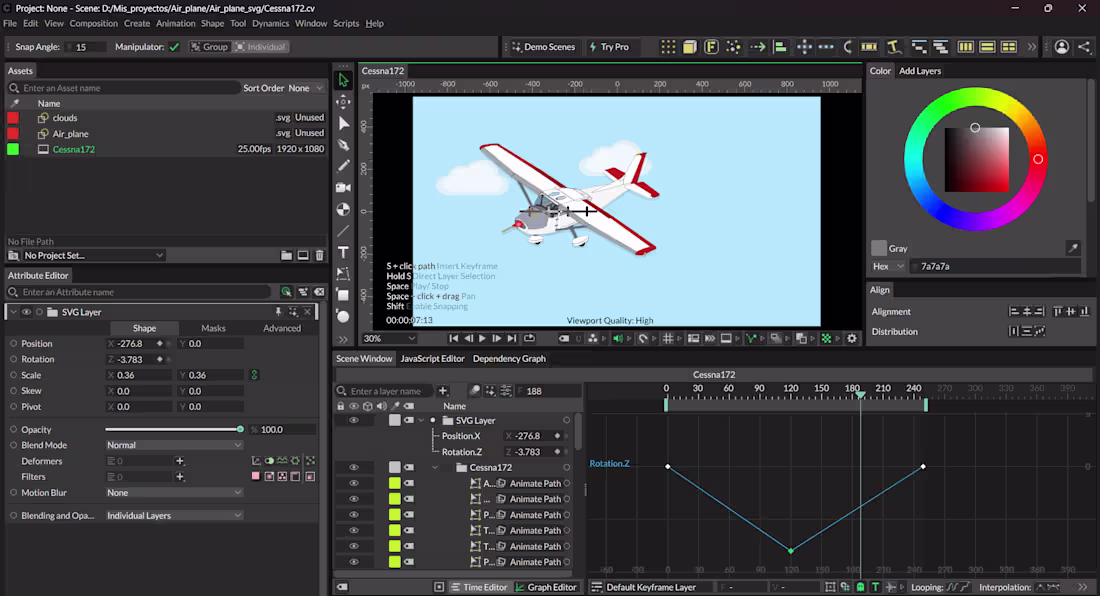Image resolution: width=1100 pixels, height=596 pixels.
Task: Select the Line tool
Action: pyautogui.click(x=343, y=231)
